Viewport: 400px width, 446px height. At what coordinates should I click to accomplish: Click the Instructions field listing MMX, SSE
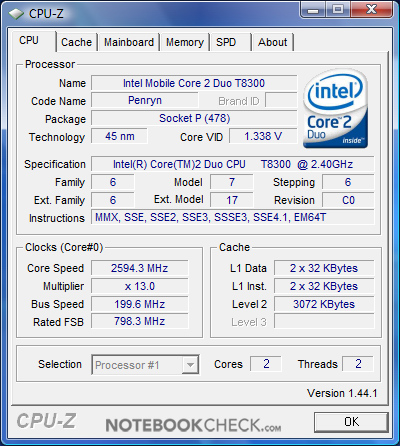coord(233,217)
